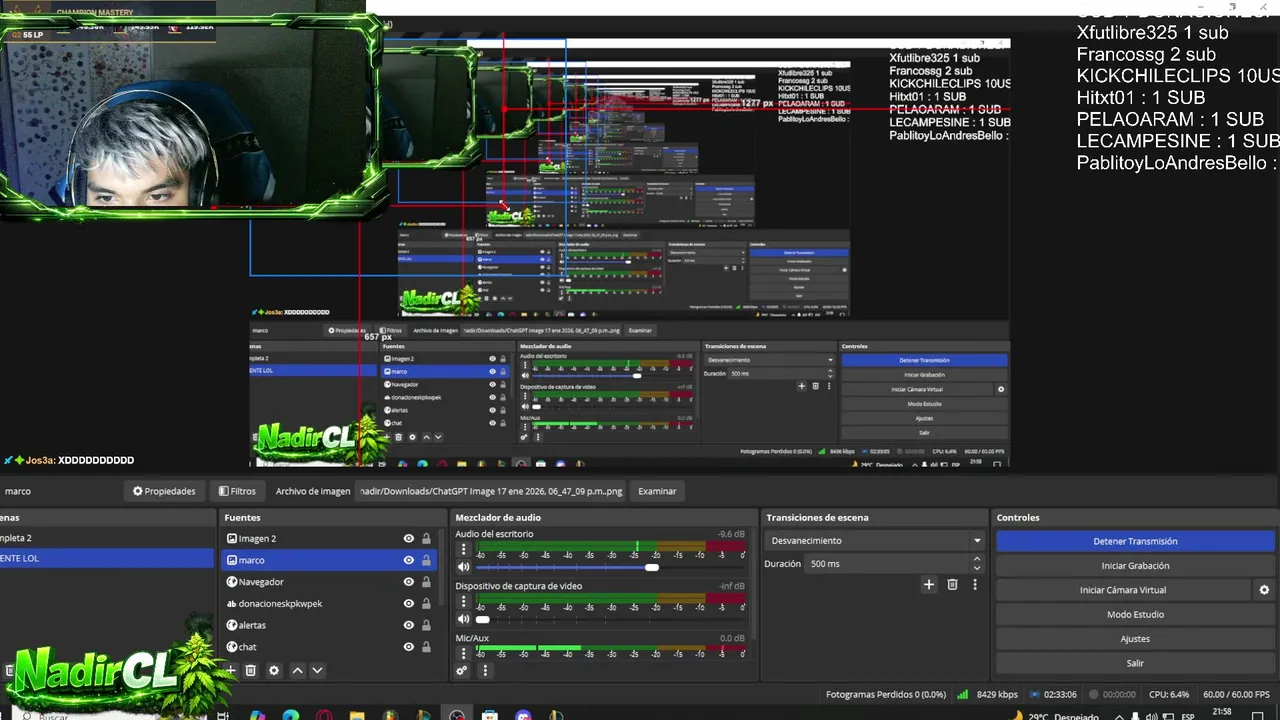Hide the alertas source with its eye
The height and width of the screenshot is (720, 1280).
408,625
